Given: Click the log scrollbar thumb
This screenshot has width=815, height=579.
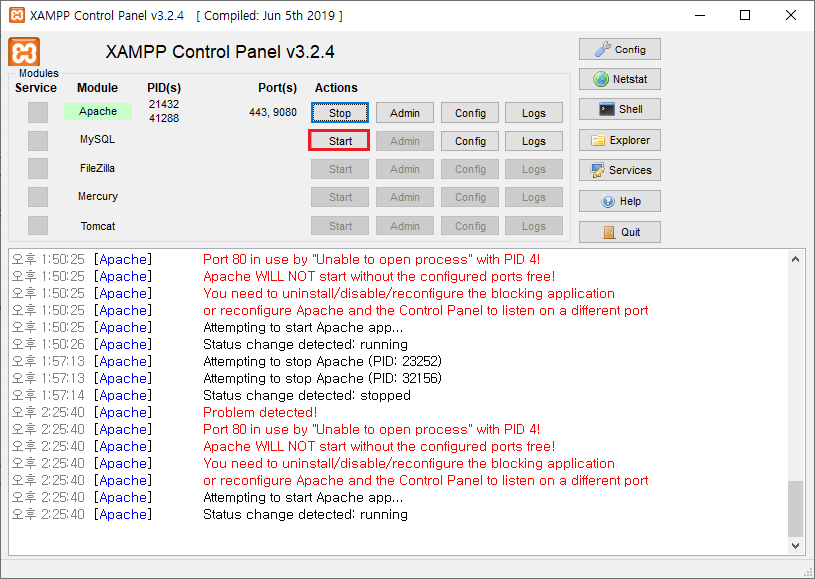Looking at the screenshot, I should (795, 508).
